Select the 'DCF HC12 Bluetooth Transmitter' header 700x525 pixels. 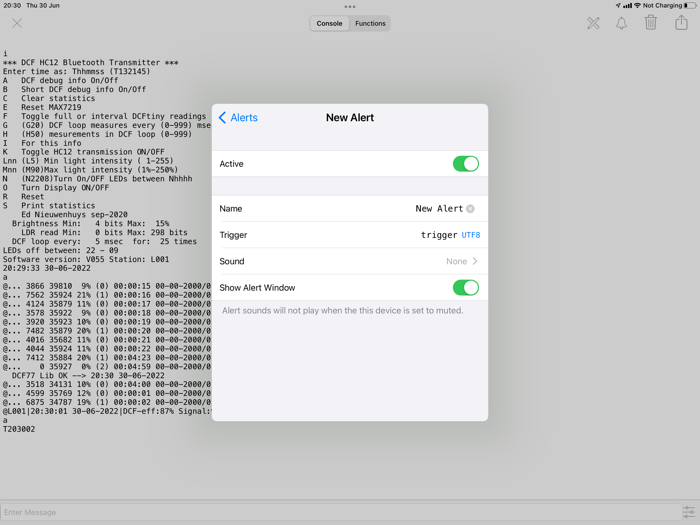91,62
